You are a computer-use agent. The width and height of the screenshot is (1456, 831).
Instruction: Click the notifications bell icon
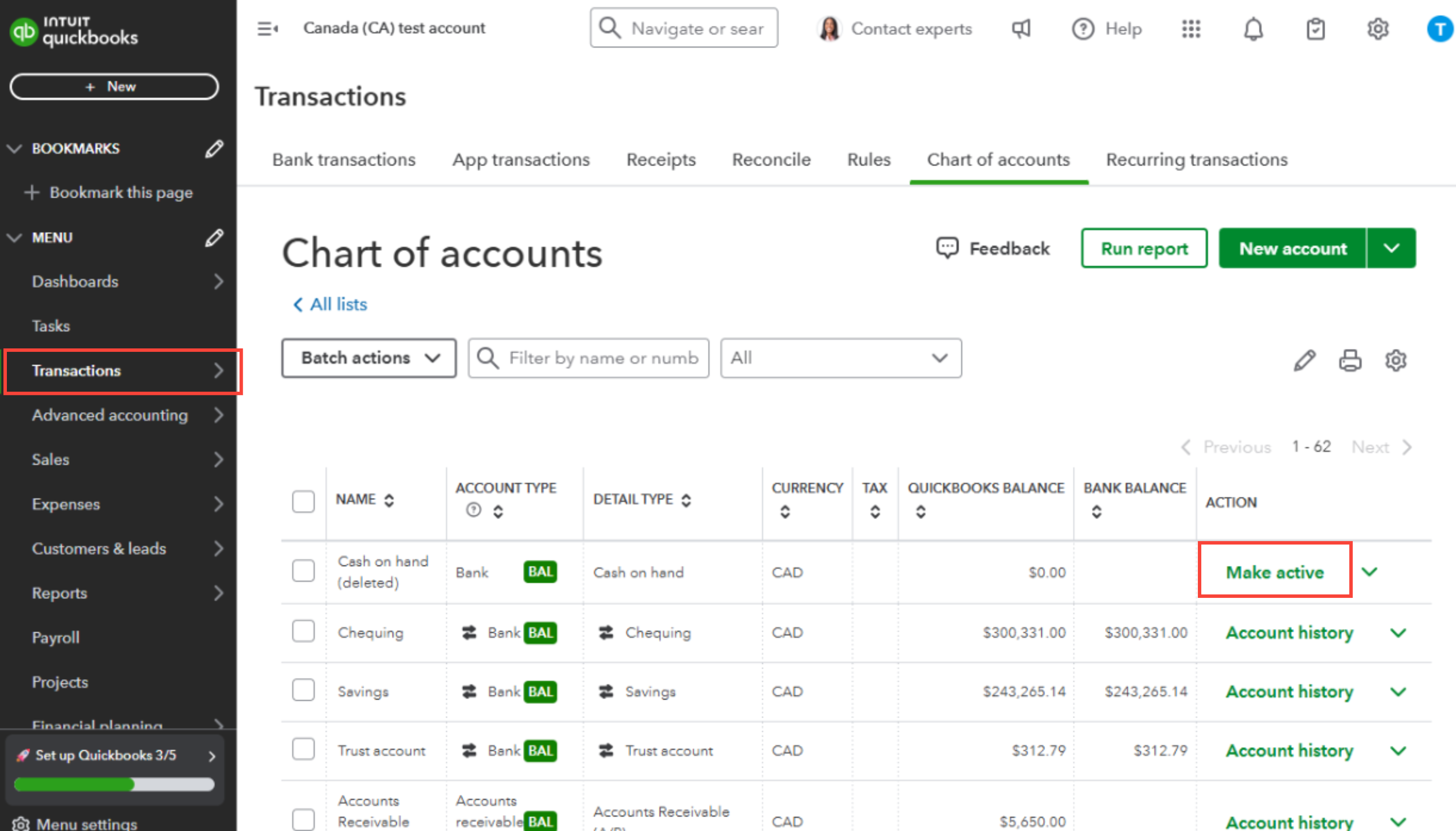click(x=1253, y=28)
